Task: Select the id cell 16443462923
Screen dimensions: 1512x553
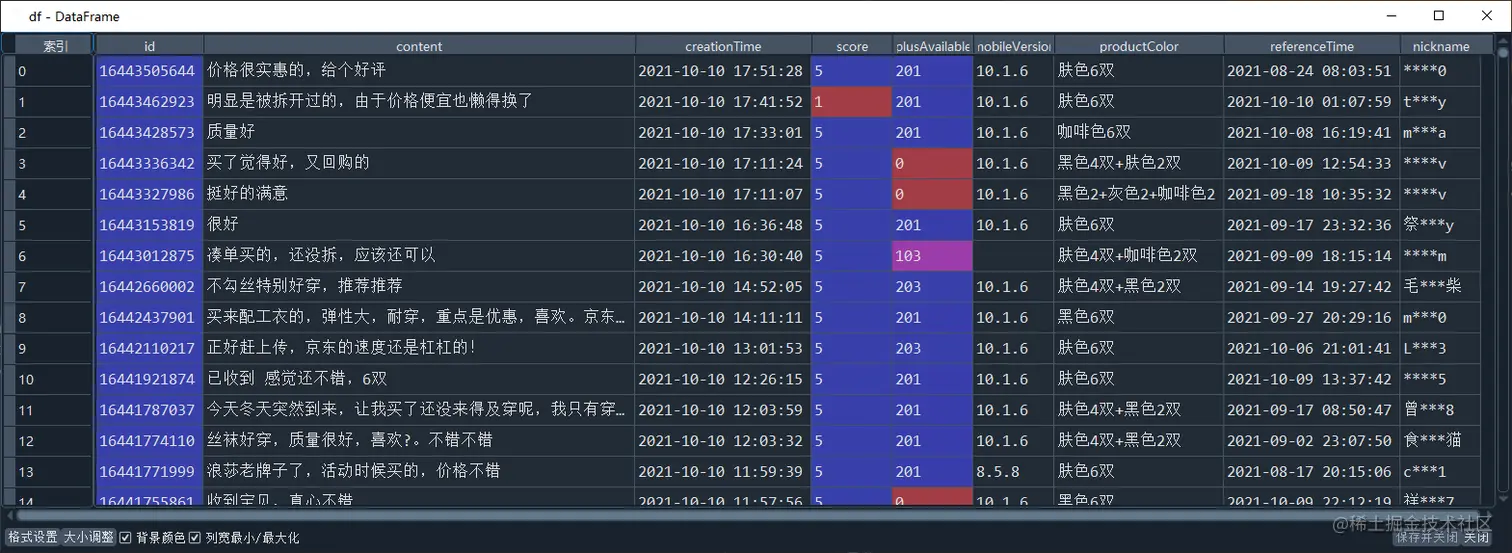Action: [150, 102]
